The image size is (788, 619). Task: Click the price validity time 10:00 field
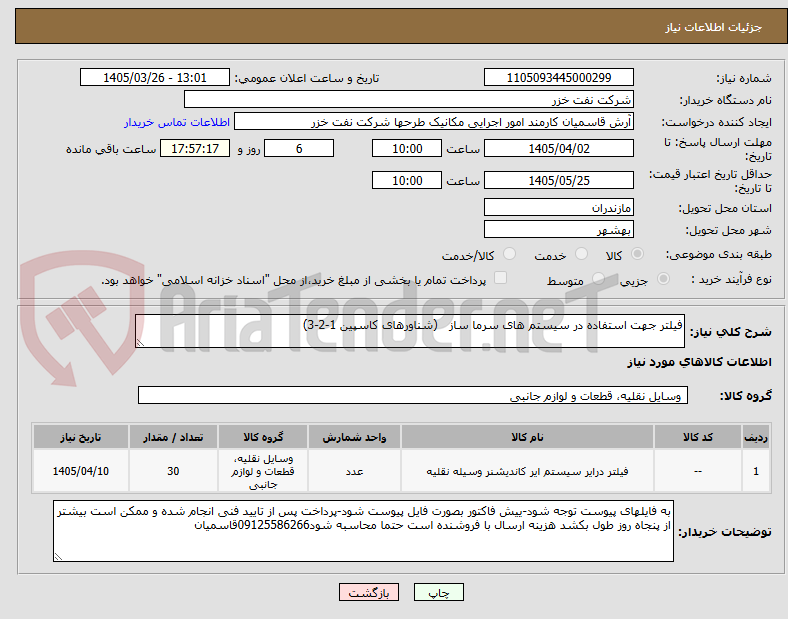point(407,180)
